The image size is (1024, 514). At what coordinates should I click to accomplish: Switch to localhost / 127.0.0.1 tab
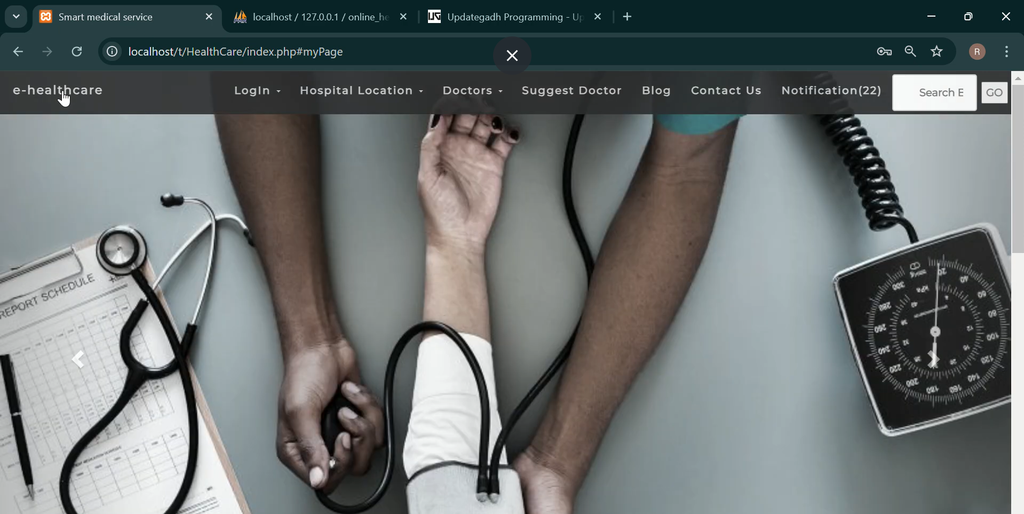pos(320,17)
